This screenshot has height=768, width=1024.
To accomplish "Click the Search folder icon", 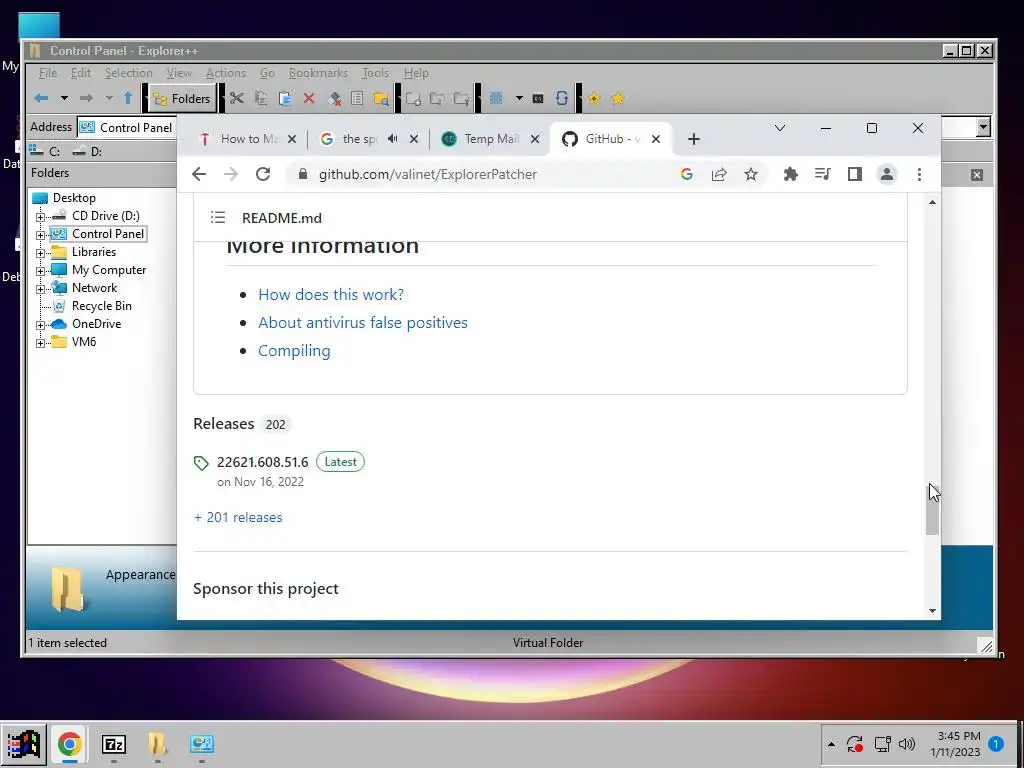I will point(381,99).
